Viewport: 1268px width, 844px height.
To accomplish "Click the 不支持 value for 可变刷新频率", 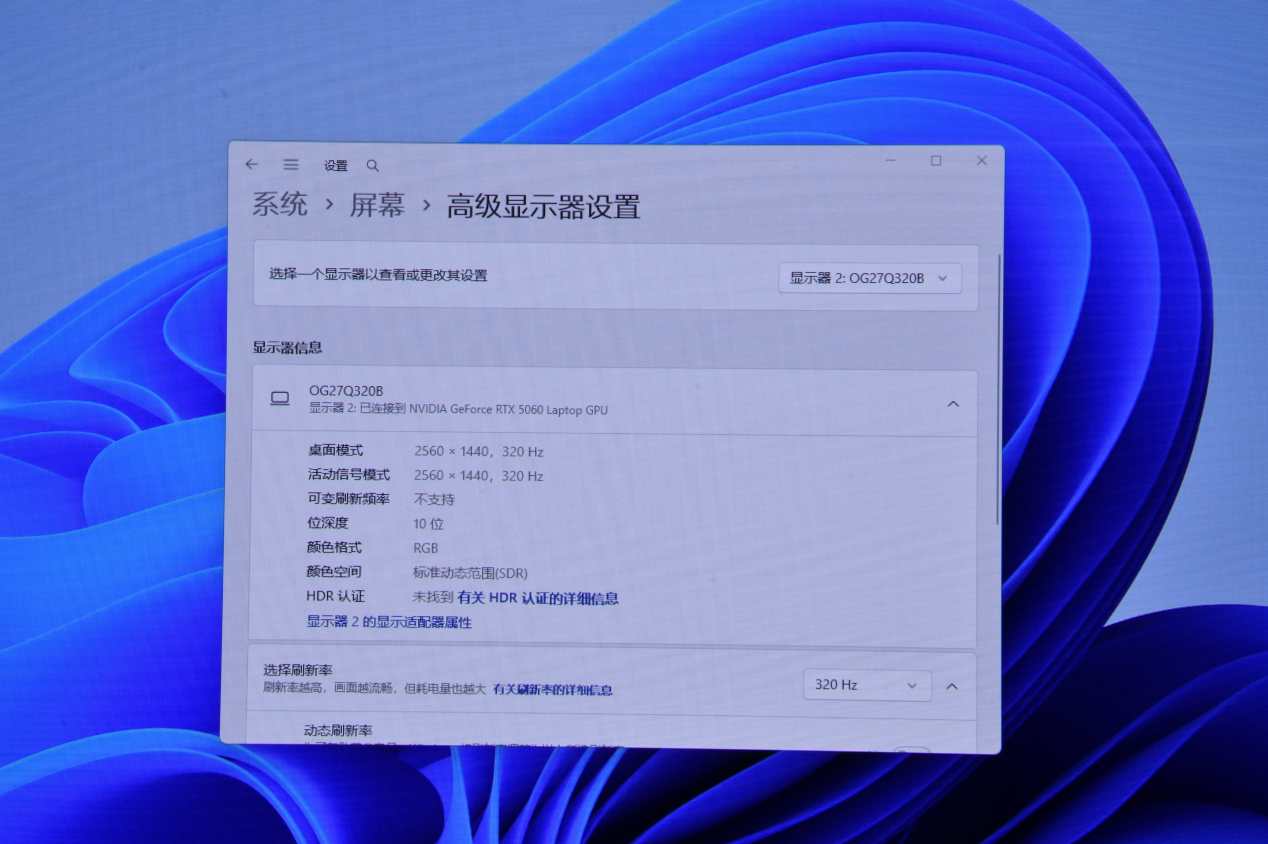I will click(x=434, y=499).
